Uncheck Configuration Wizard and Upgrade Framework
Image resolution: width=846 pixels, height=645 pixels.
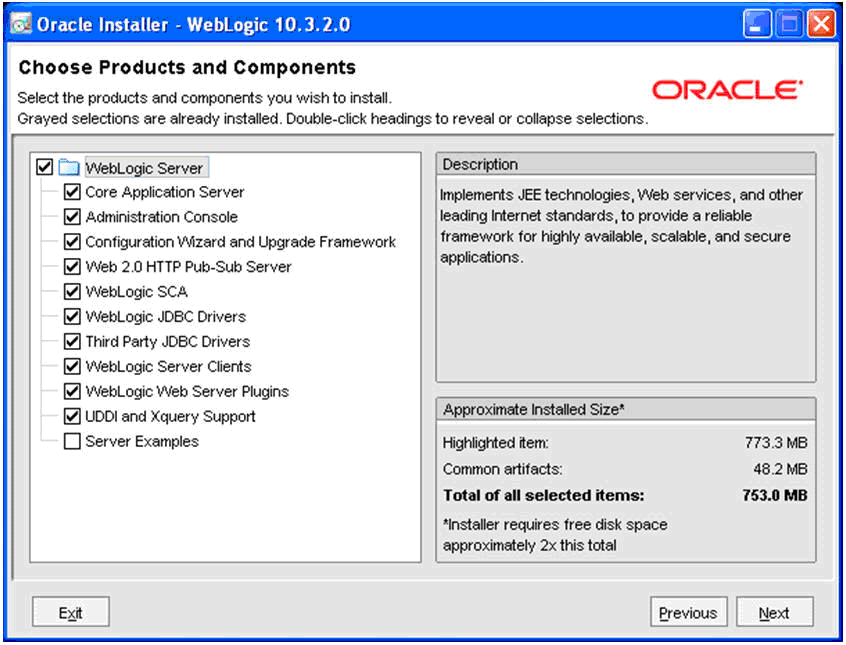coord(72,241)
